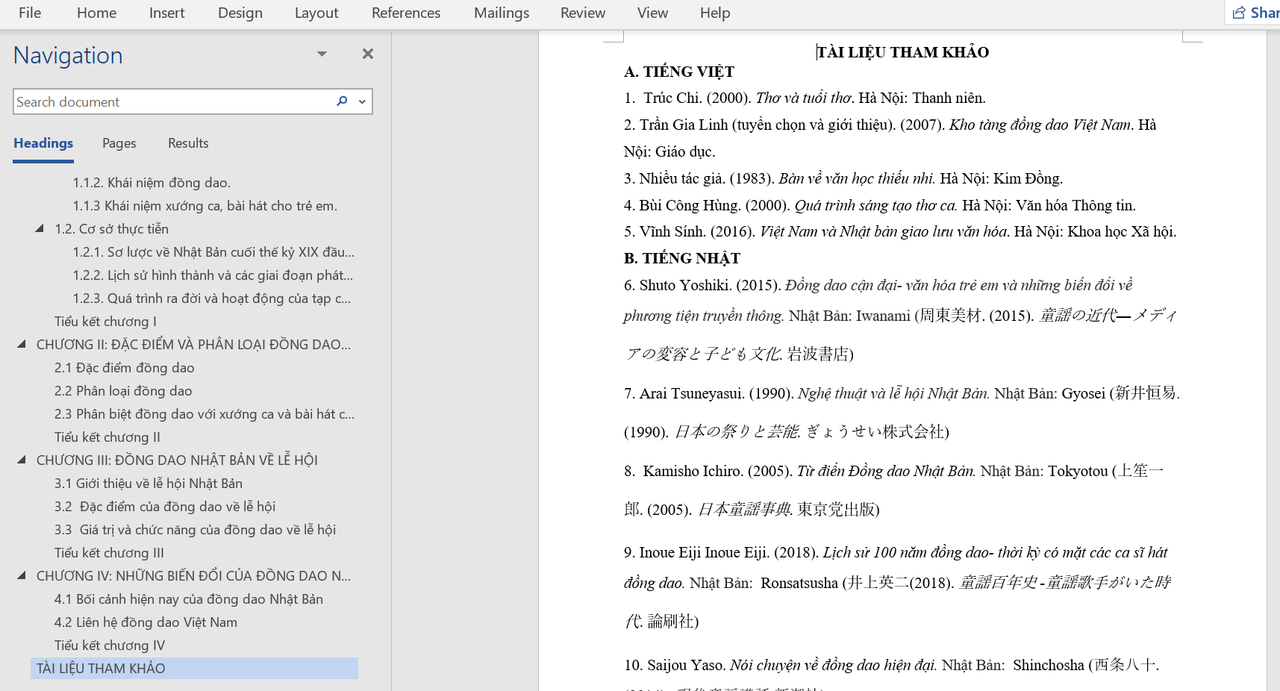
Task: Go to heading 1.2.1. Sơ lược về Nhật Bản
Action: (x=213, y=252)
